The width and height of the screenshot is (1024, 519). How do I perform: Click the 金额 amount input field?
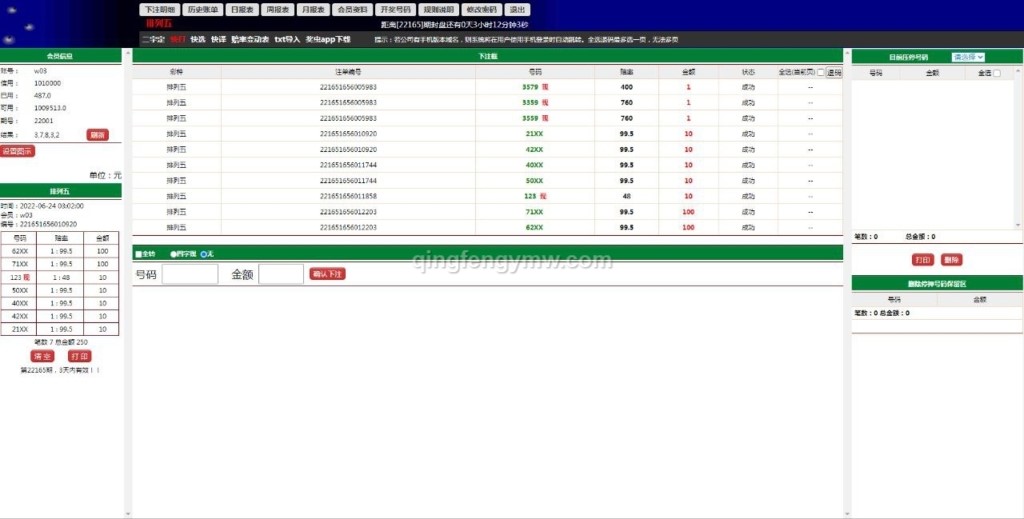click(281, 274)
